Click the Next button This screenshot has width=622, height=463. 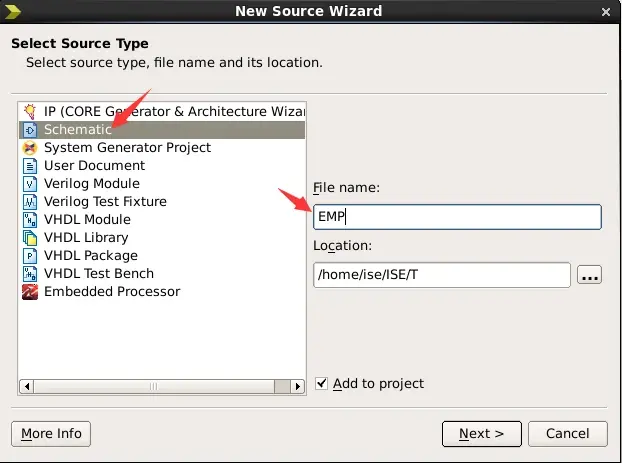(x=482, y=434)
